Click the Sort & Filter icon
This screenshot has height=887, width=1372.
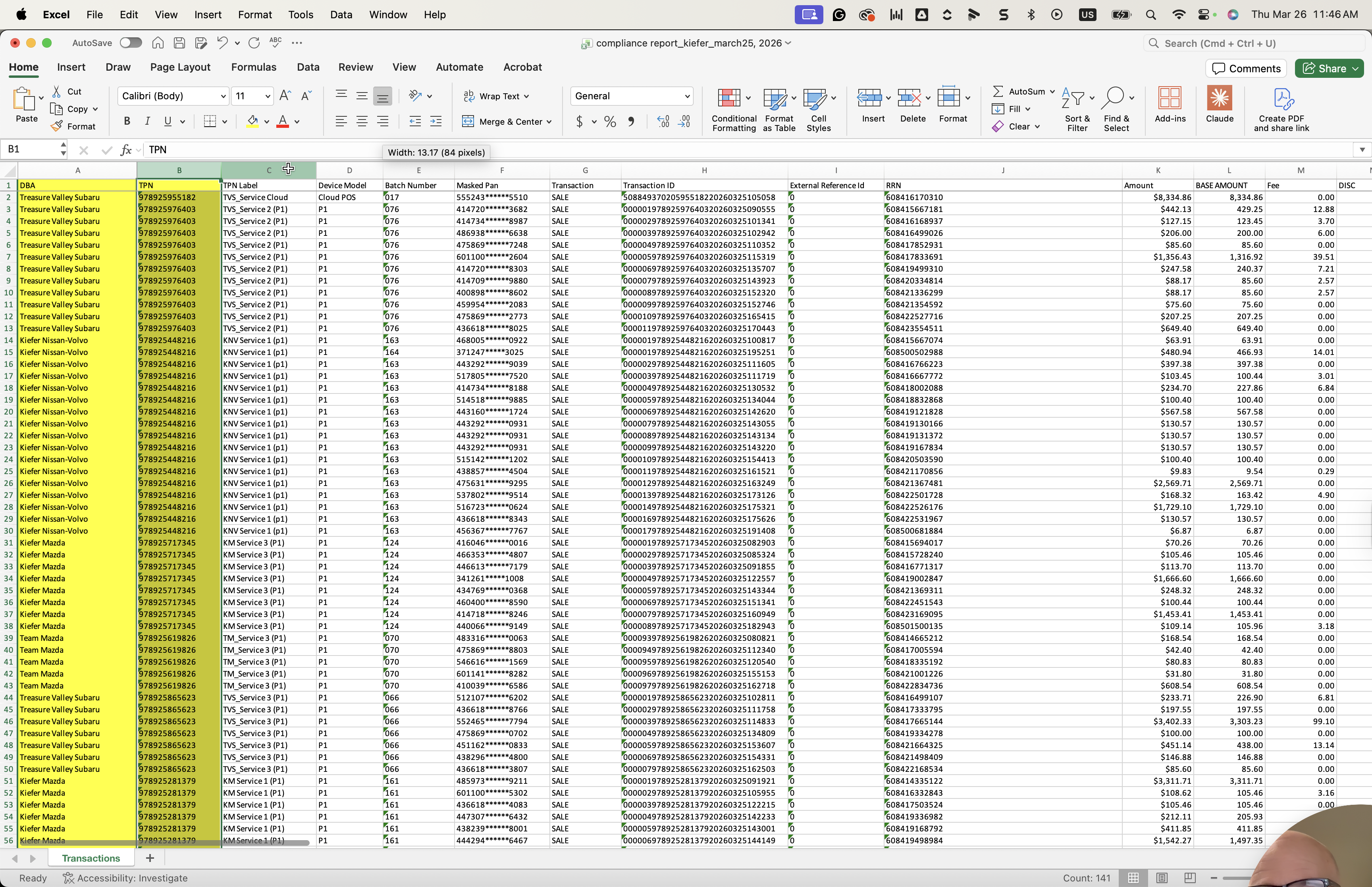click(1073, 98)
